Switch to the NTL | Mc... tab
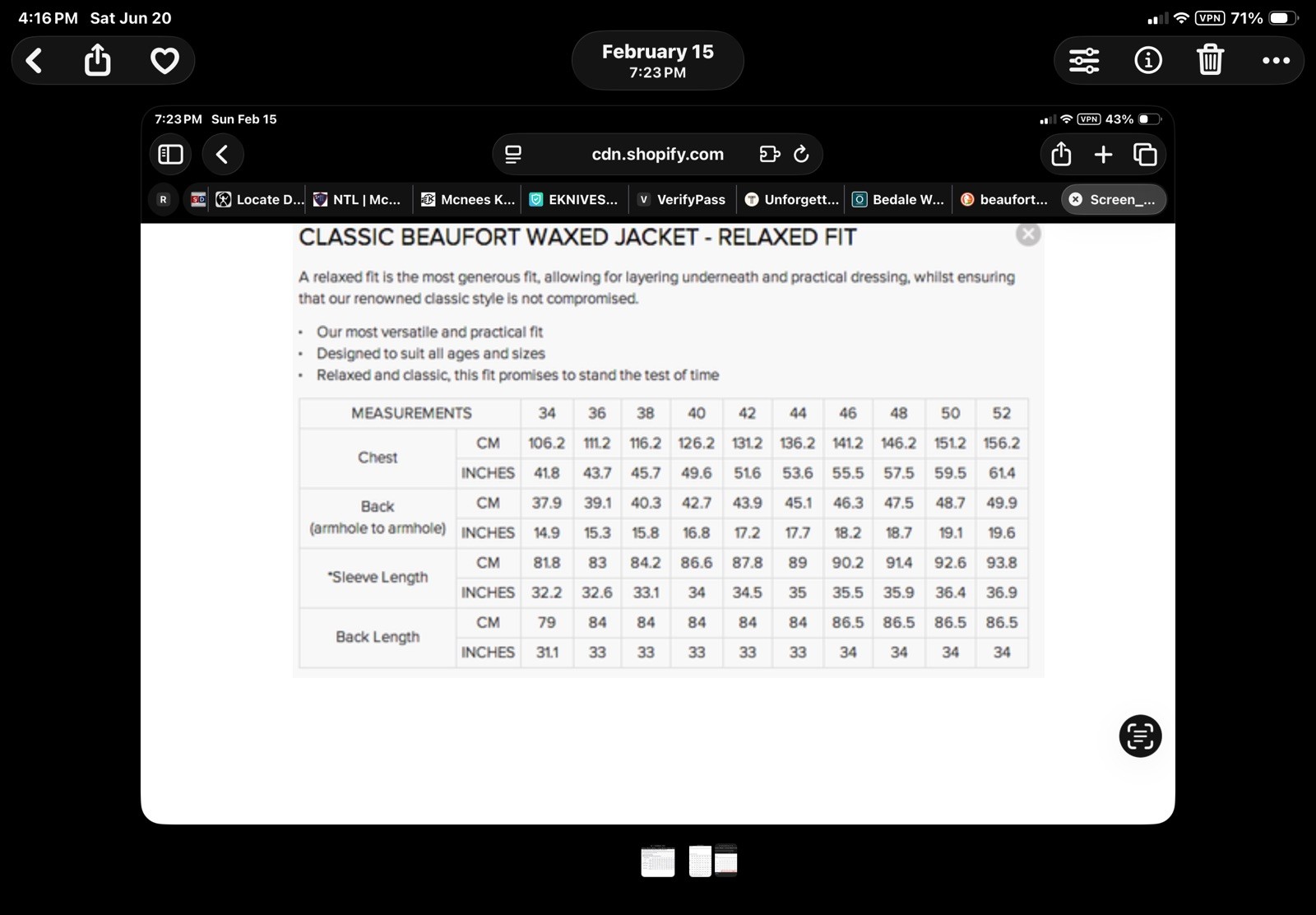This screenshot has height=915, width=1316. (x=359, y=199)
